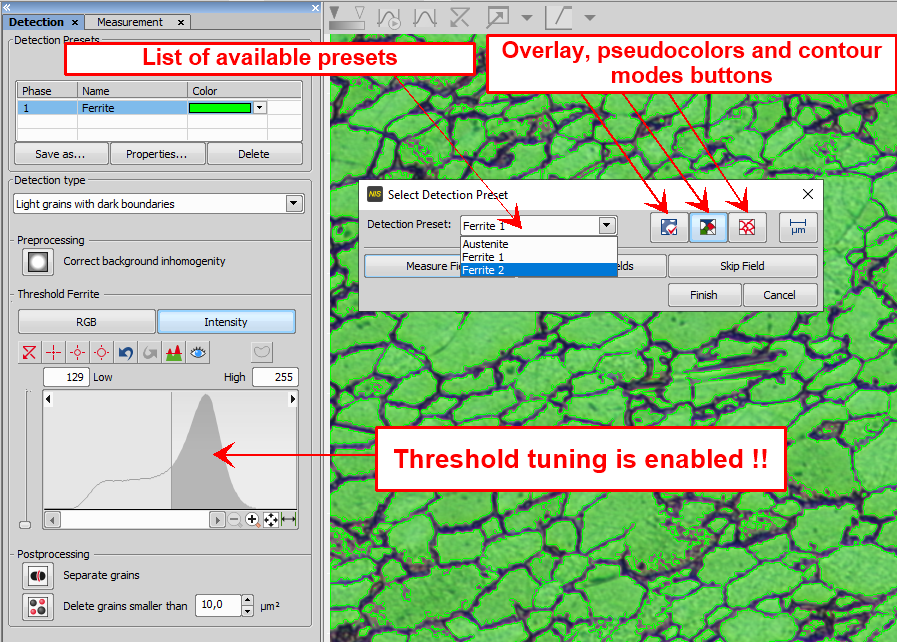Enable the contour mode button
This screenshot has width=897, height=642.
click(746, 227)
